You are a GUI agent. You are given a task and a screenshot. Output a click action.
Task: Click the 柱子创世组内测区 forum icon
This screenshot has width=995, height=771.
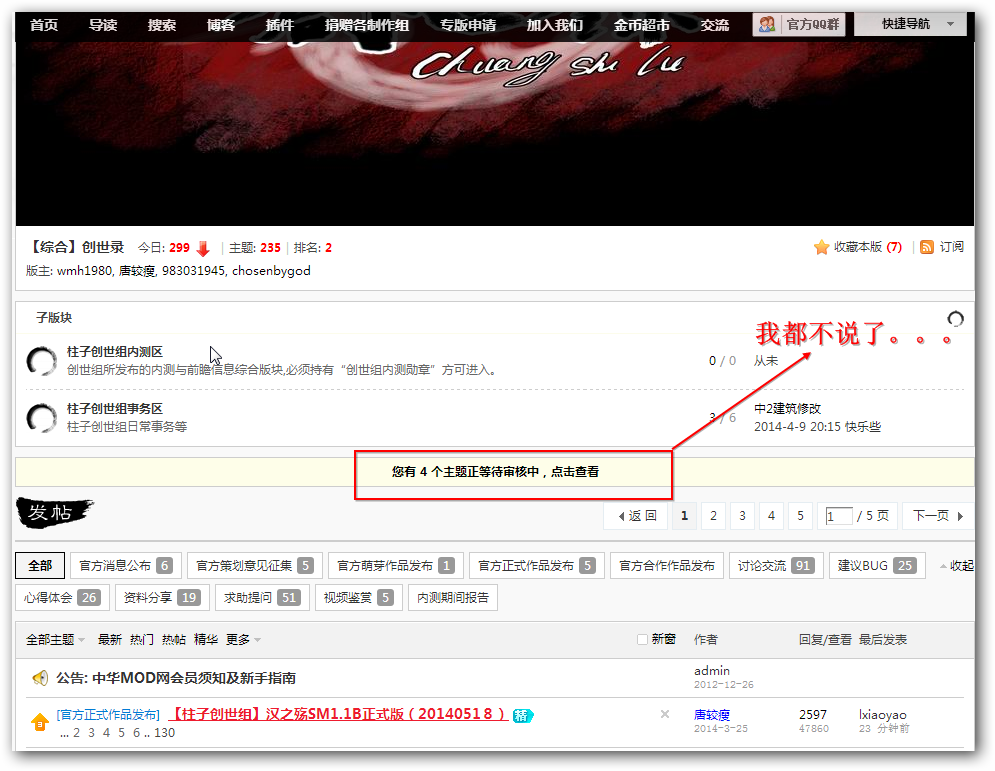point(41,361)
